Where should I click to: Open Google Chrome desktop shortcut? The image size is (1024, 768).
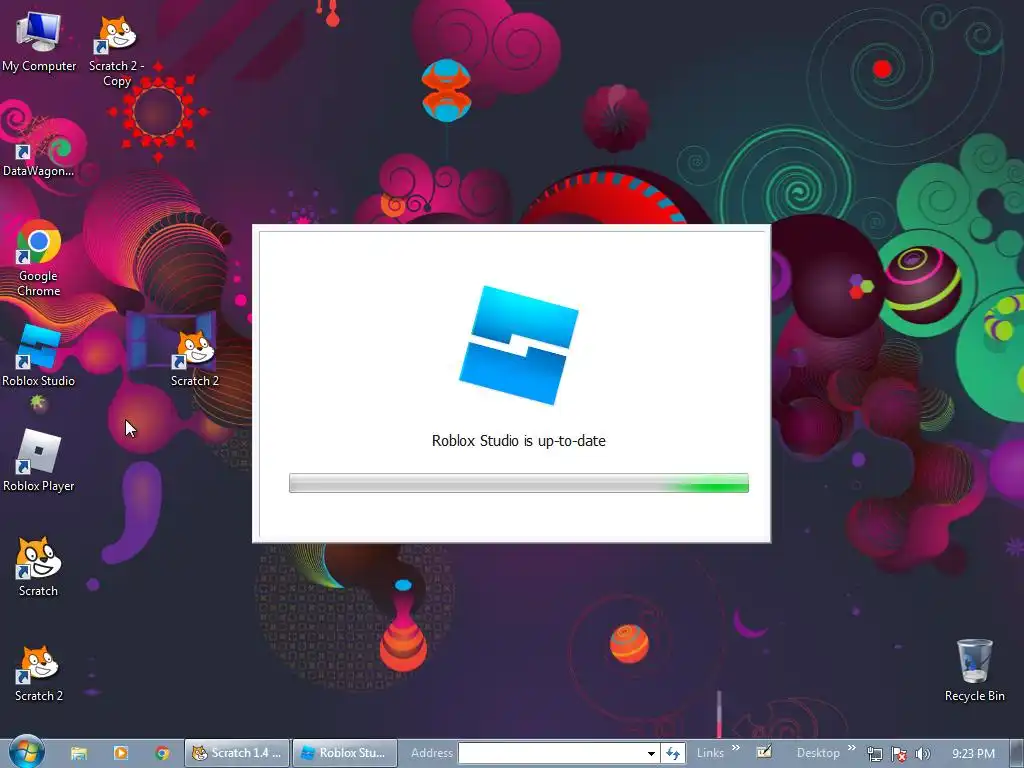click(39, 259)
